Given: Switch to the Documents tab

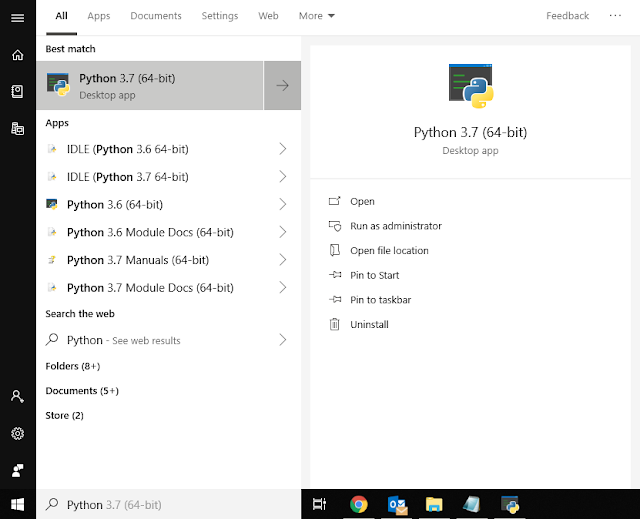Looking at the screenshot, I should (156, 16).
